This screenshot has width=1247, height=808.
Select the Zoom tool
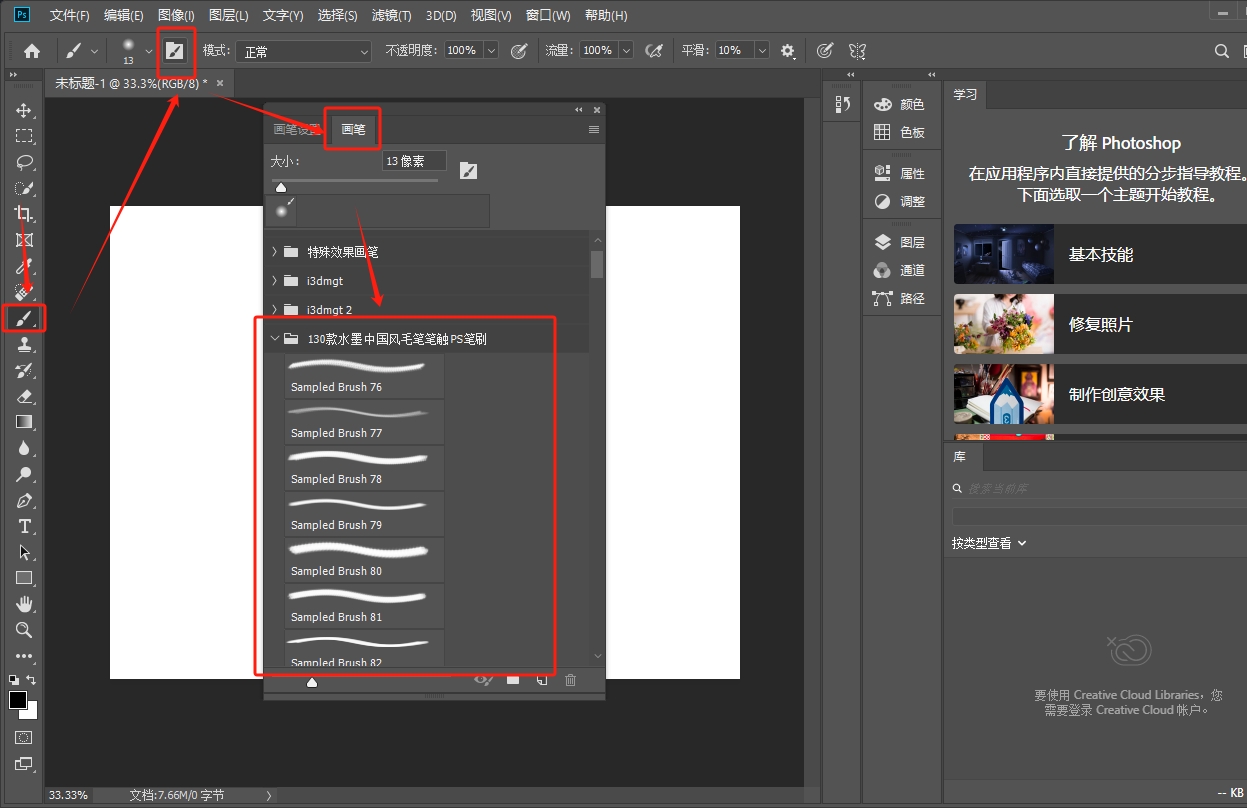click(24, 630)
